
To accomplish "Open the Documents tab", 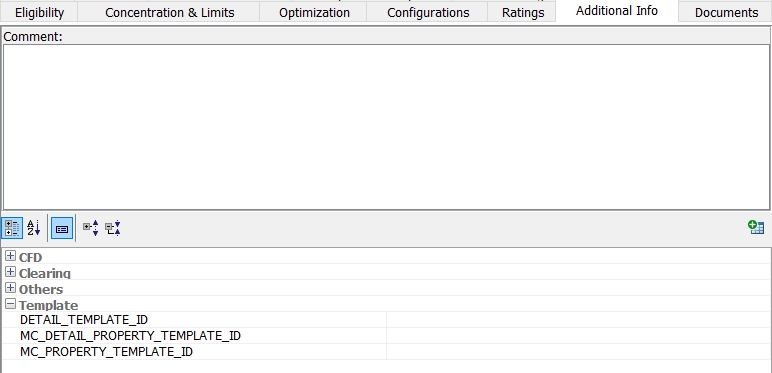I will click(x=726, y=12).
